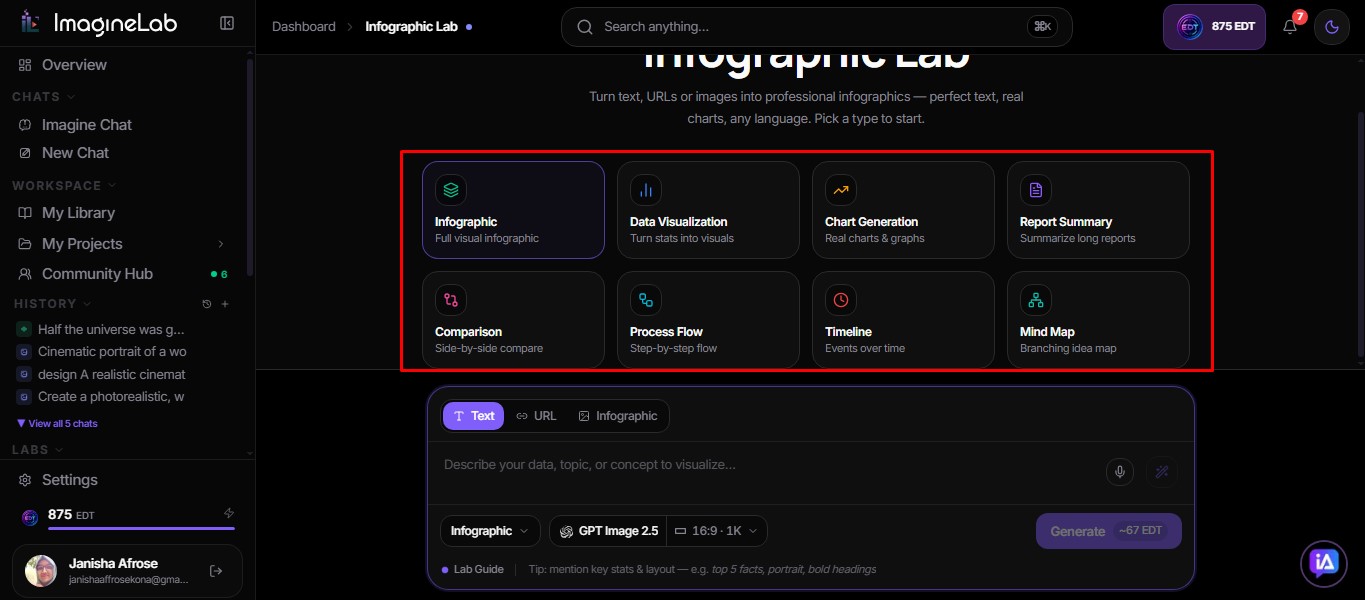
Task: Click View all 5 chats link
Action: coord(57,424)
